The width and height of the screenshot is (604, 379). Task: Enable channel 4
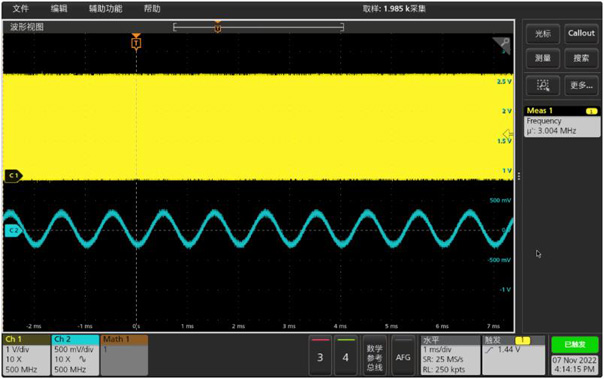coord(345,355)
